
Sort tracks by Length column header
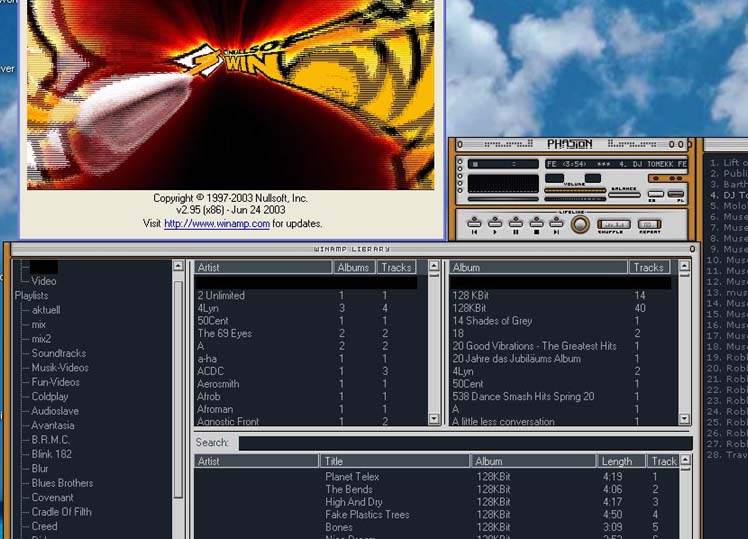[621, 461]
